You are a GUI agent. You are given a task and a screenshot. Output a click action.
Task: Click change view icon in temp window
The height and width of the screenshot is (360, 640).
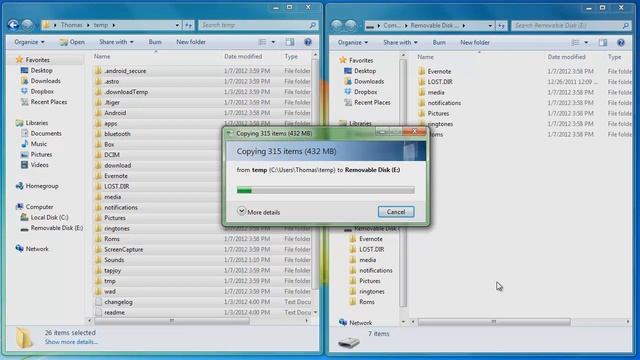pyautogui.click(x=262, y=42)
